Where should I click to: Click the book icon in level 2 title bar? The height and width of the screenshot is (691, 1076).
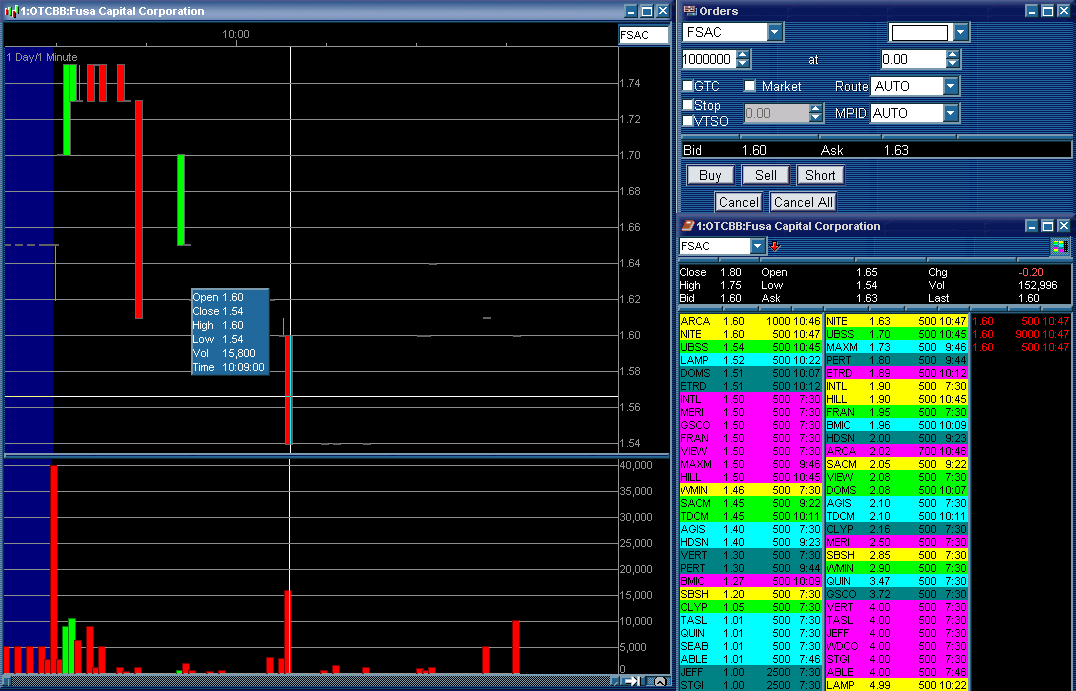click(687, 225)
